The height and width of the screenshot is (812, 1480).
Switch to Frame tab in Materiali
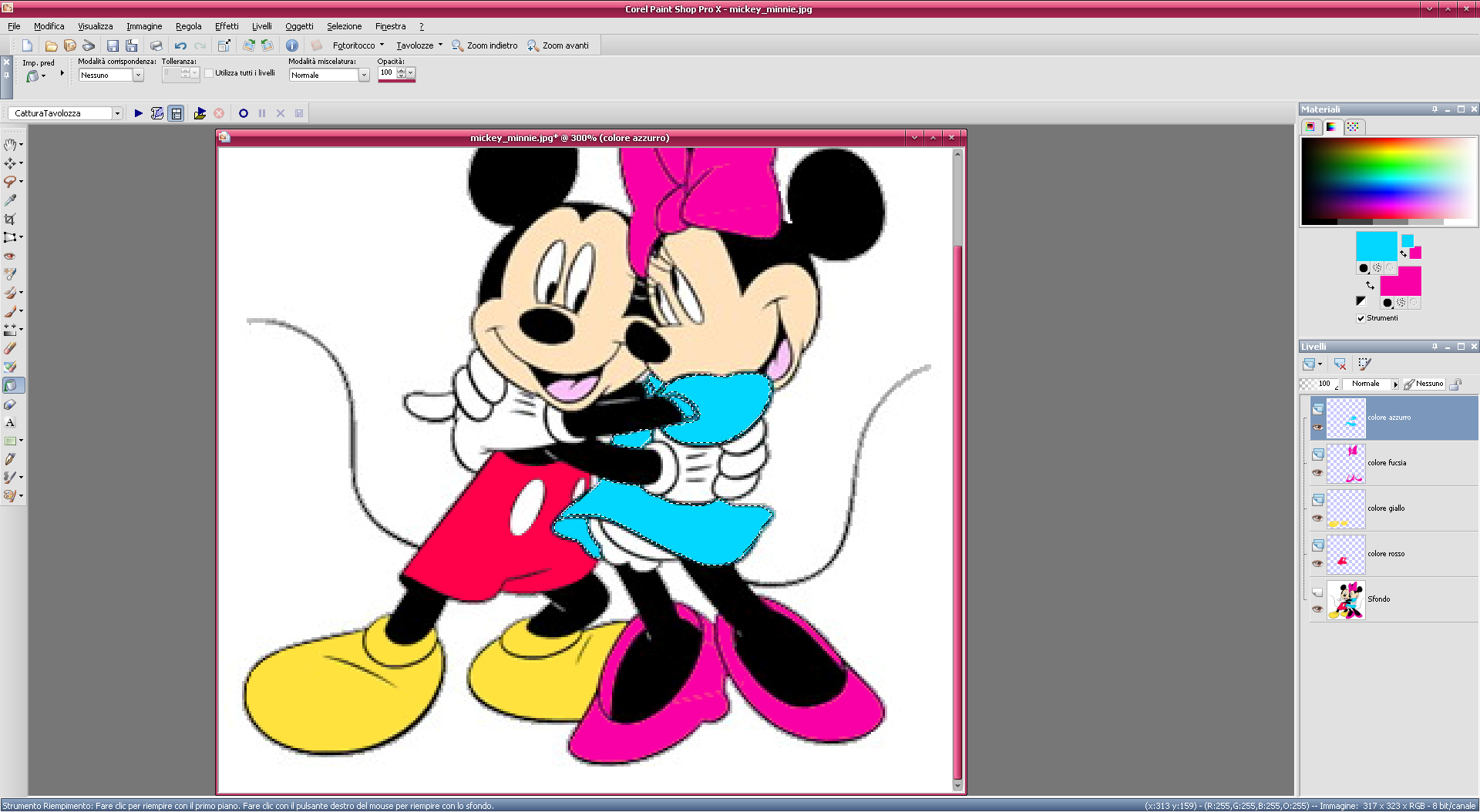1310,126
